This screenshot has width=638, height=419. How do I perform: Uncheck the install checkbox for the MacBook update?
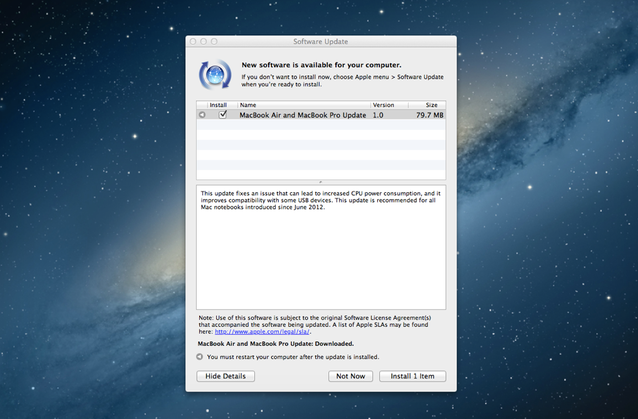223,115
